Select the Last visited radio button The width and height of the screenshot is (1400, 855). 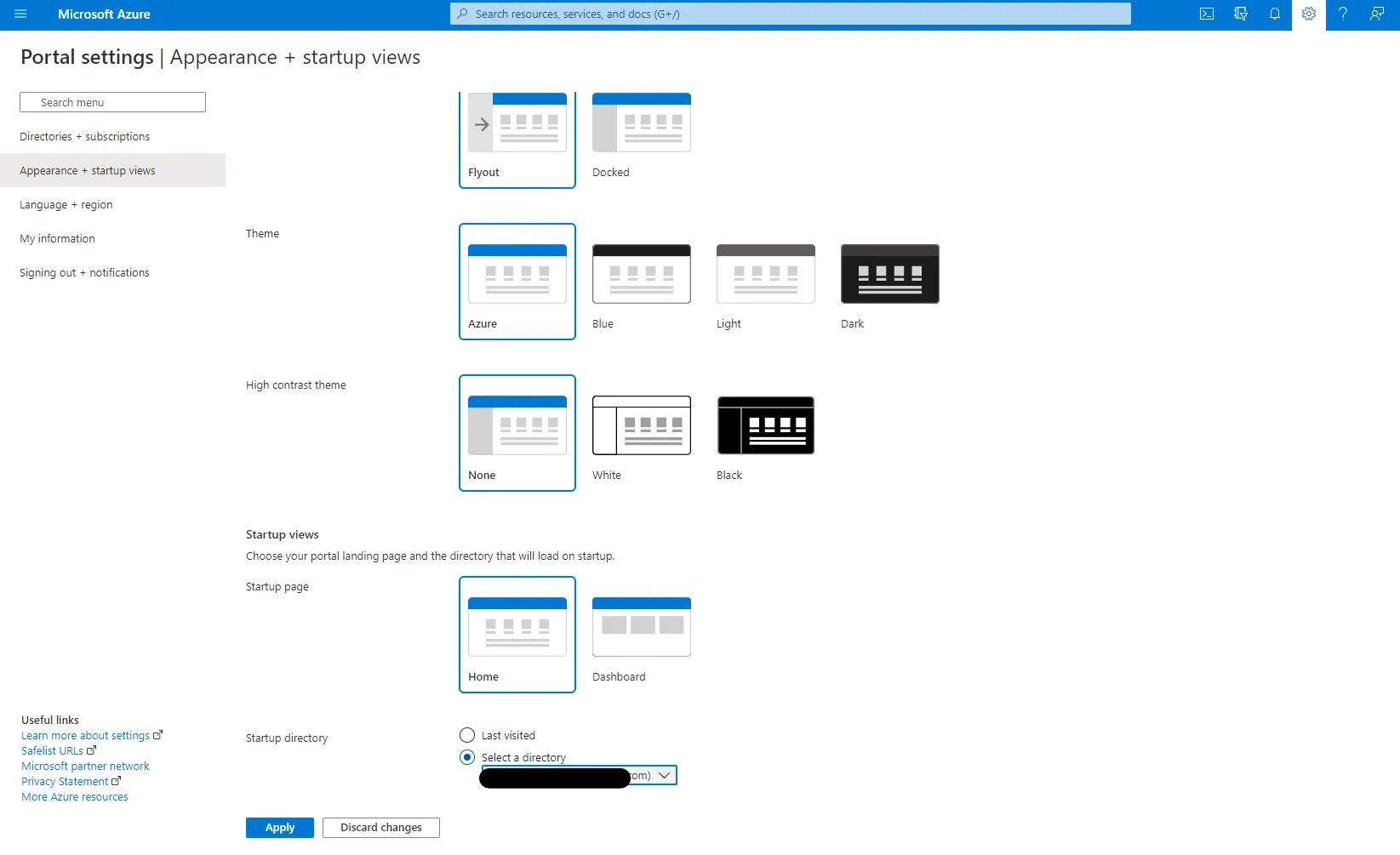coord(467,735)
